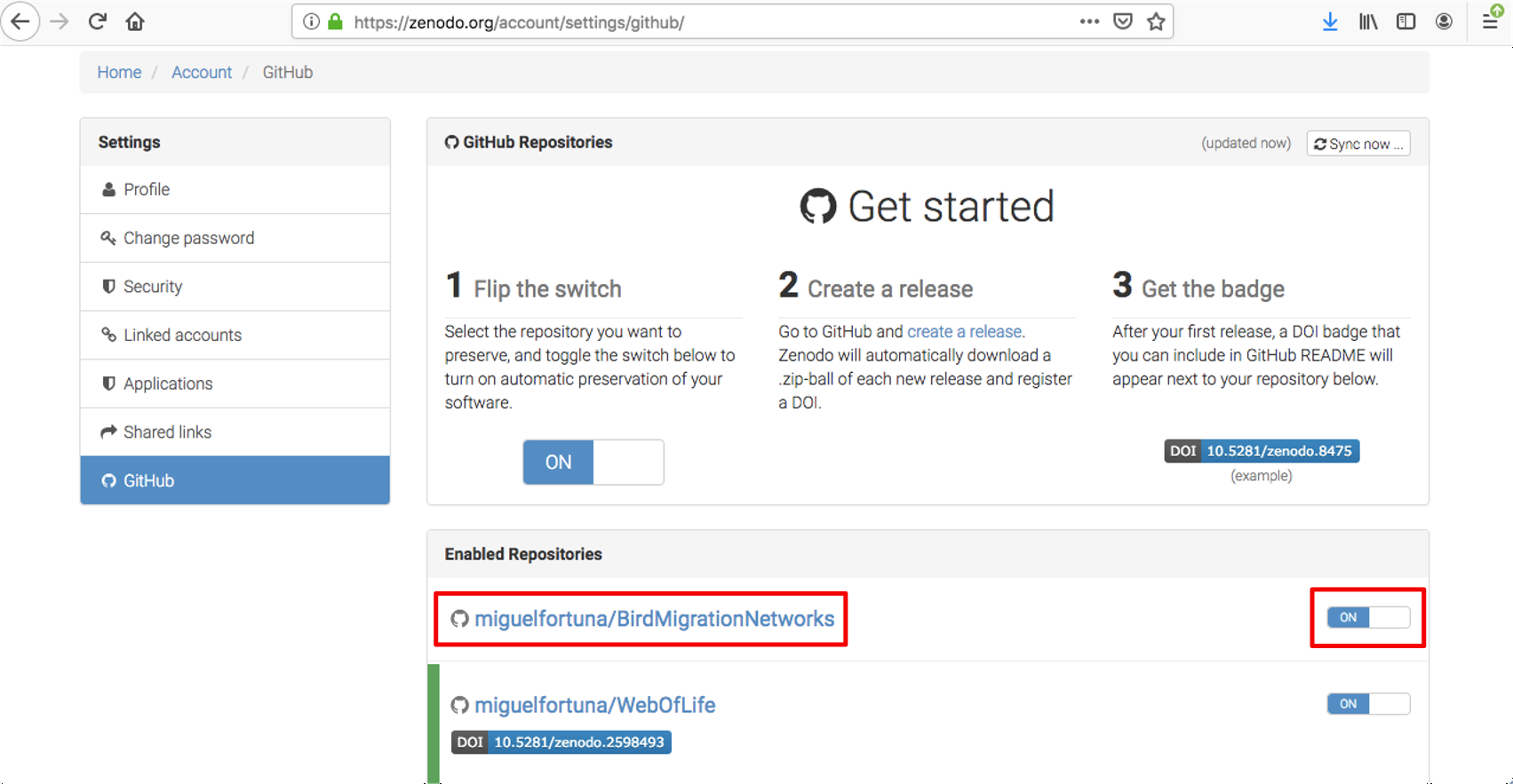Click the green padlock security icon
Image resolution: width=1513 pixels, height=784 pixels.
(x=335, y=22)
